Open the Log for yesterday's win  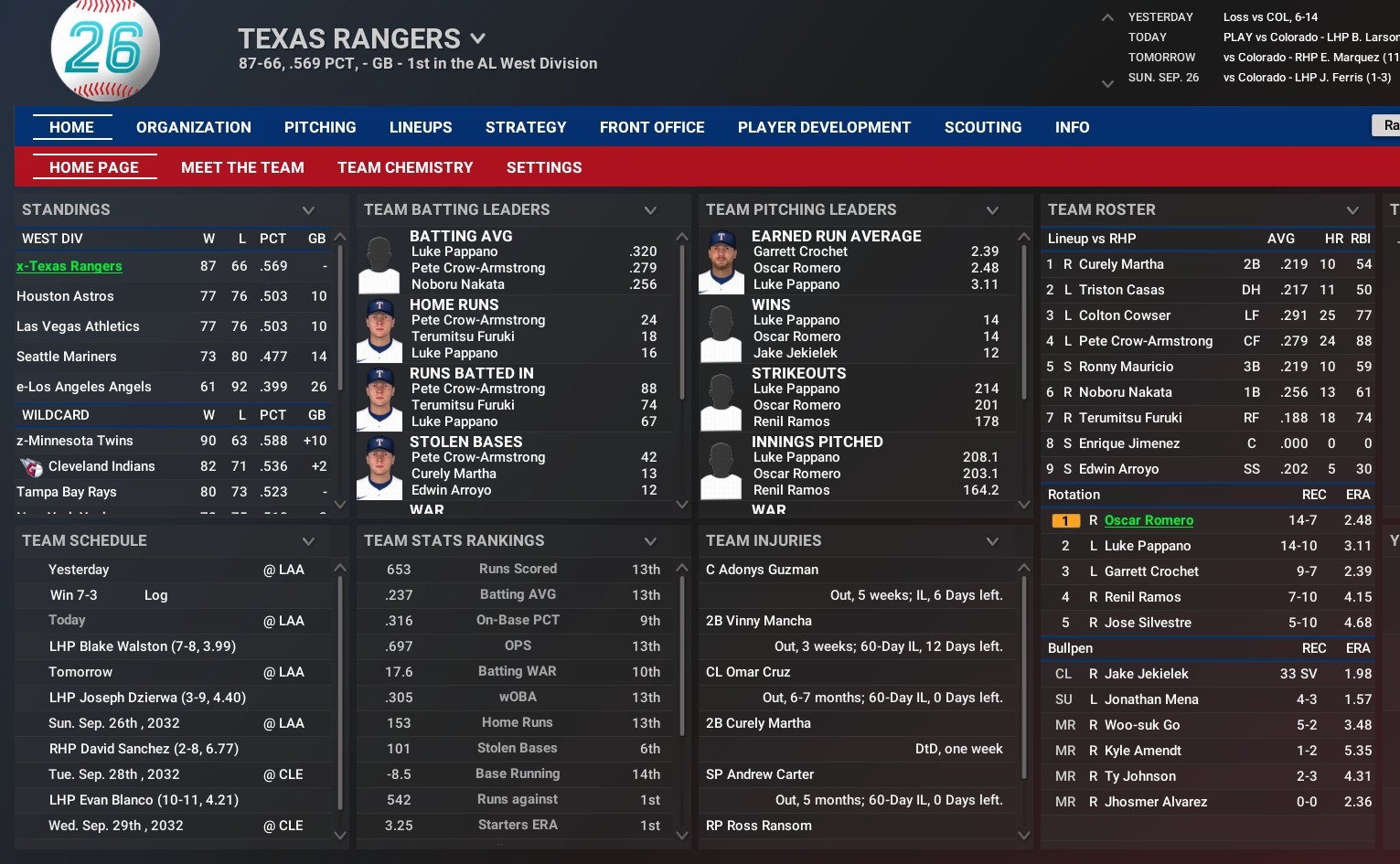(x=155, y=595)
